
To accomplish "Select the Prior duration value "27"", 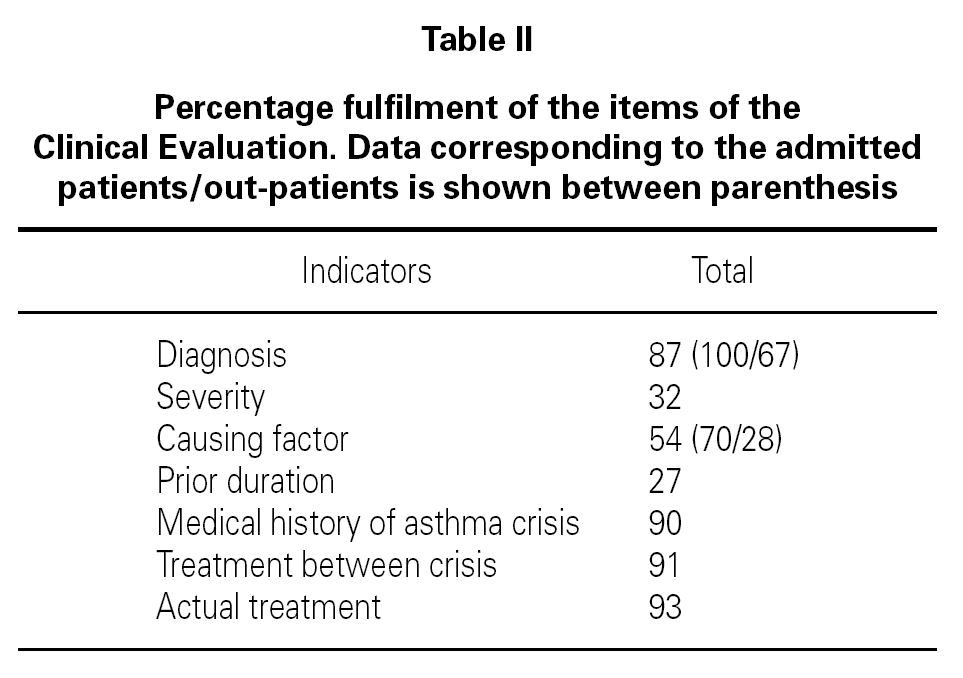I will click(665, 481).
